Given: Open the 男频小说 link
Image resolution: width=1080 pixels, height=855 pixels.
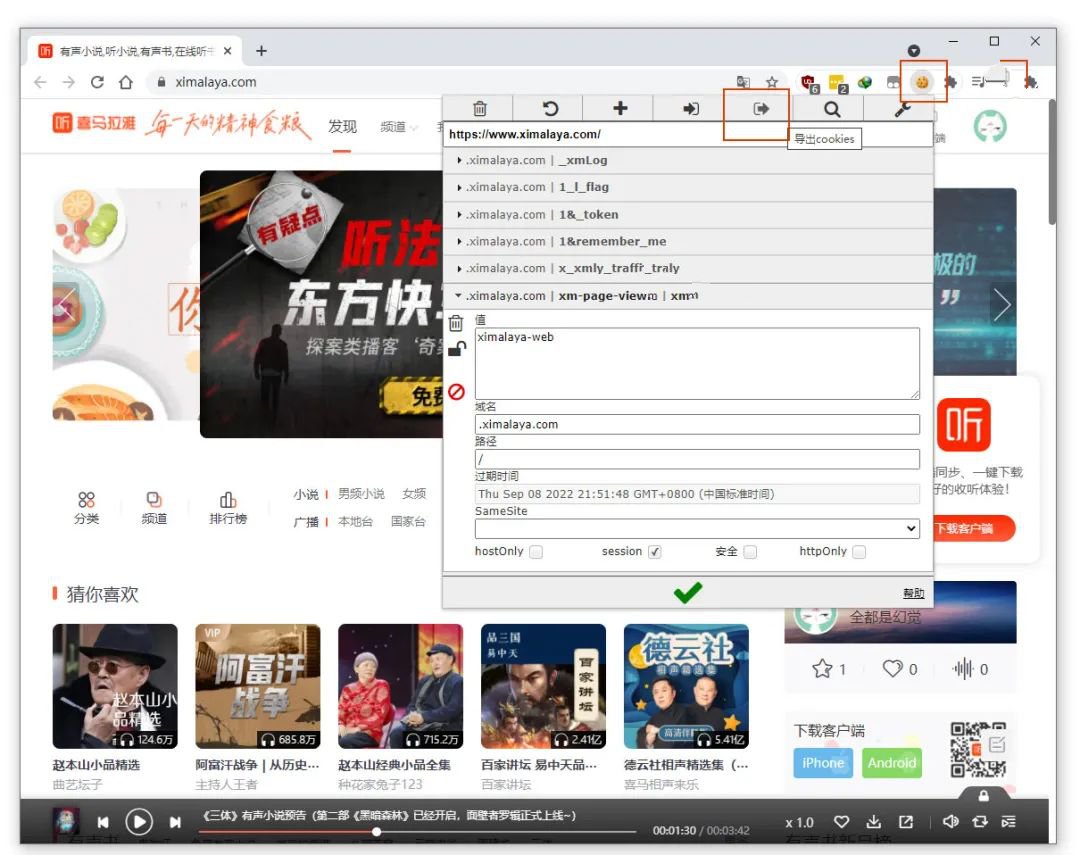Looking at the screenshot, I should pyautogui.click(x=361, y=494).
